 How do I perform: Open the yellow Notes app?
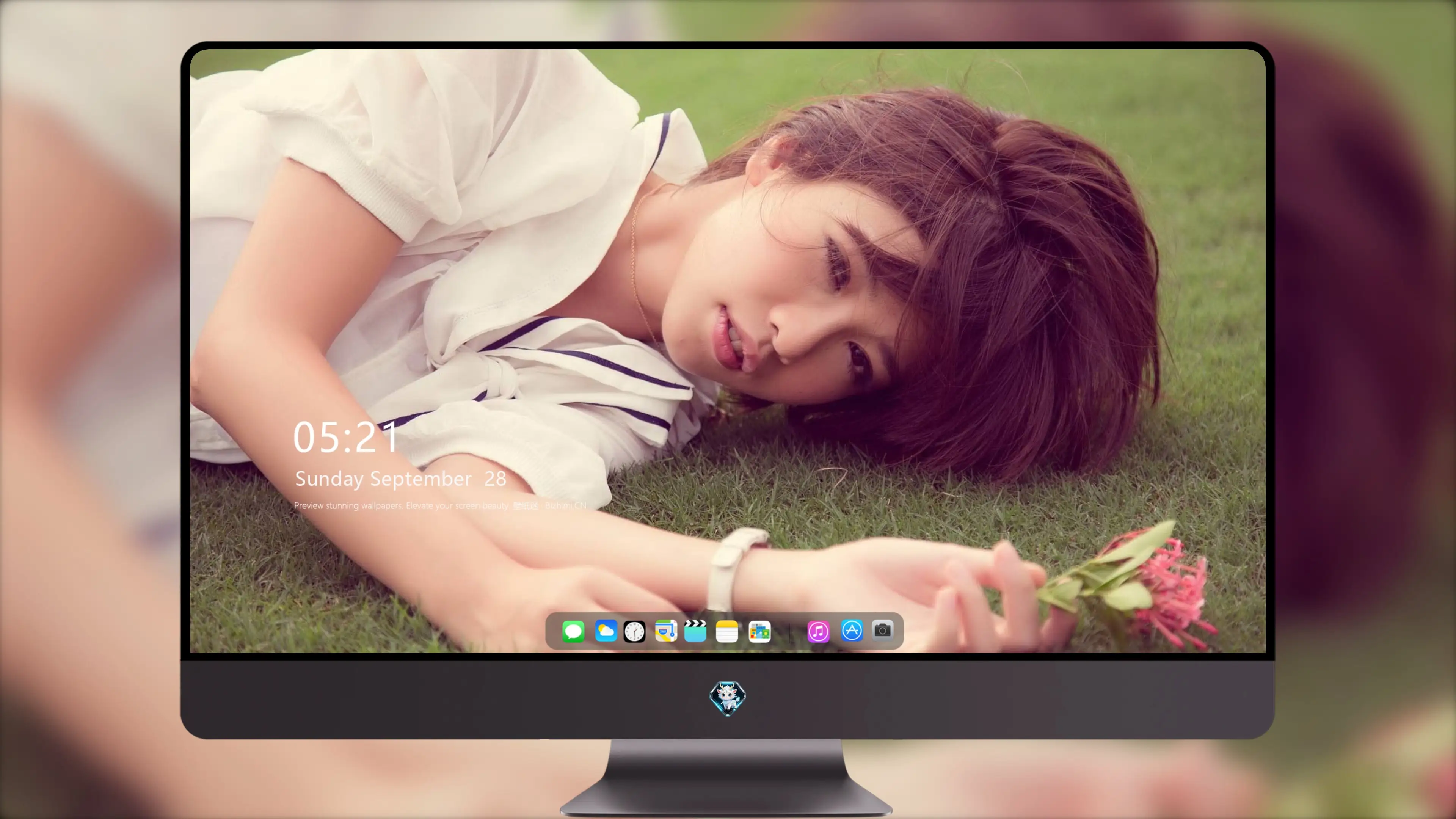[727, 631]
